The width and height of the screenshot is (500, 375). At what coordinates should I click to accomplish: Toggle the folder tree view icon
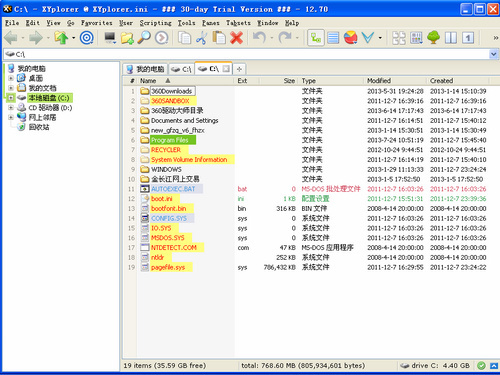(316, 38)
